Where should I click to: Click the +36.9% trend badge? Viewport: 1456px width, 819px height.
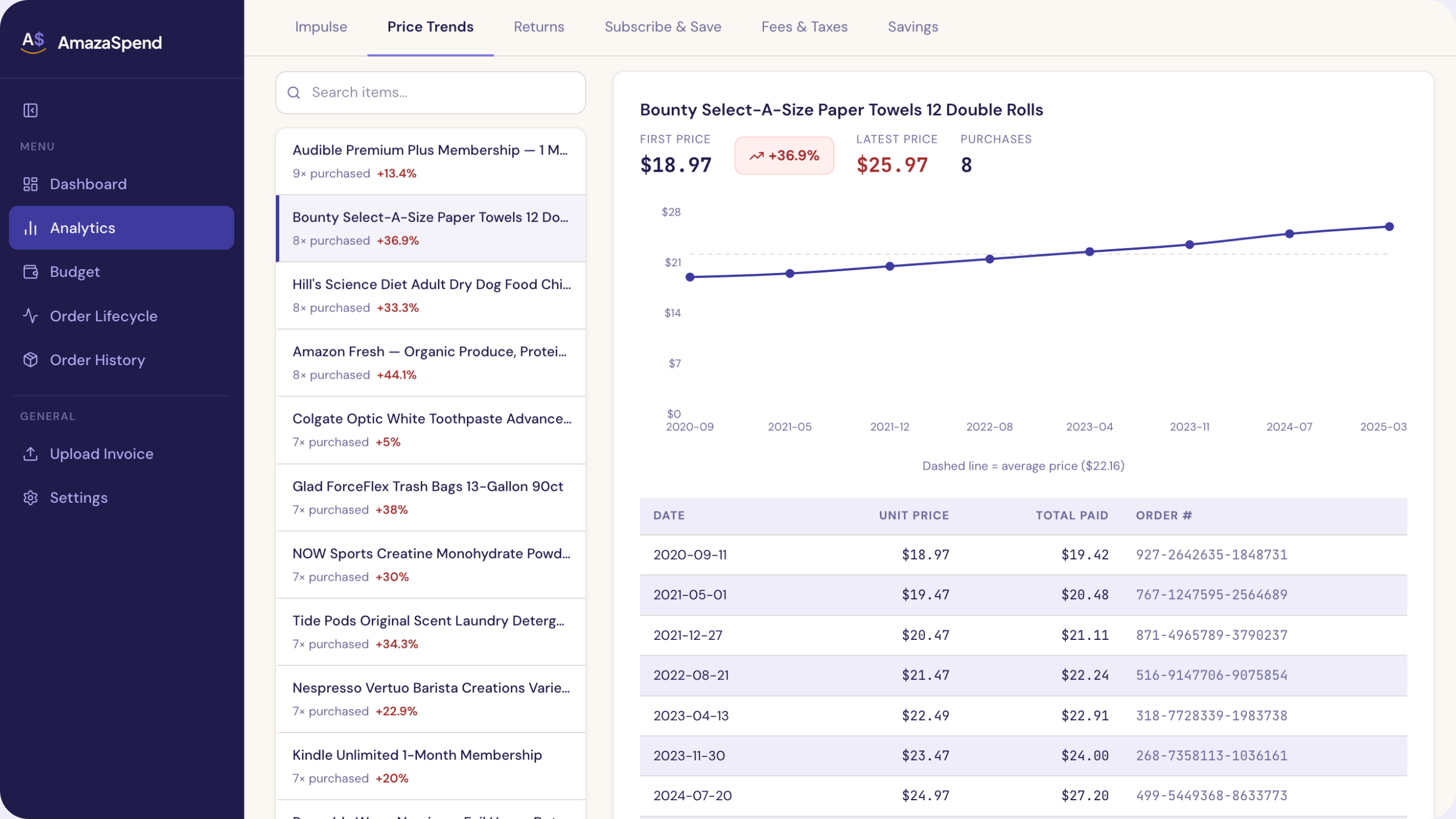coord(784,156)
